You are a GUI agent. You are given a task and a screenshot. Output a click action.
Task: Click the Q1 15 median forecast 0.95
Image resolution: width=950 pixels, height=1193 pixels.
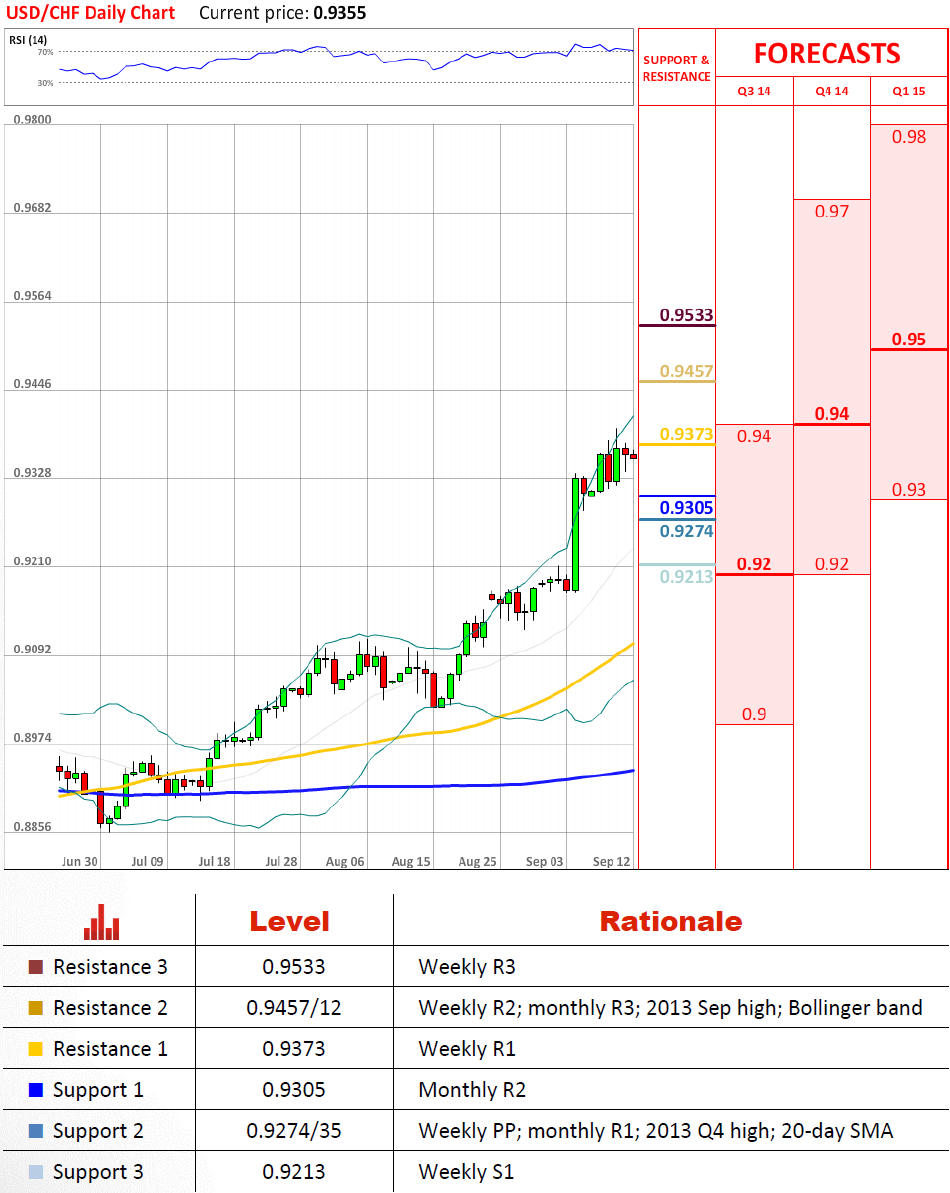909,339
